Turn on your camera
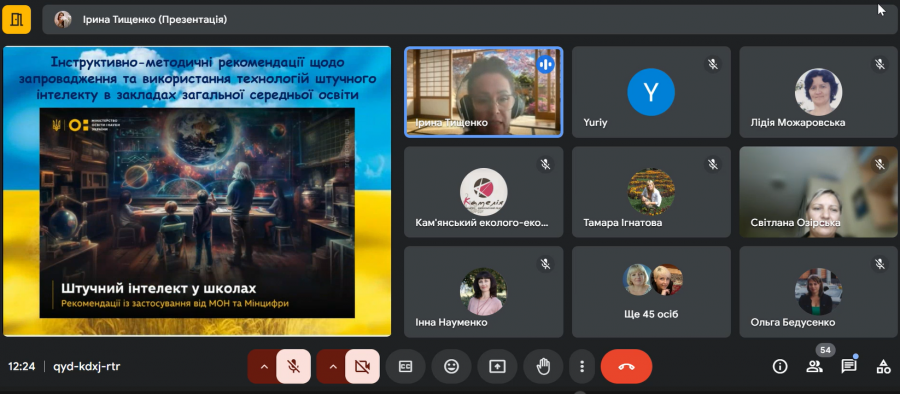This screenshot has height=394, width=900. tap(362, 366)
